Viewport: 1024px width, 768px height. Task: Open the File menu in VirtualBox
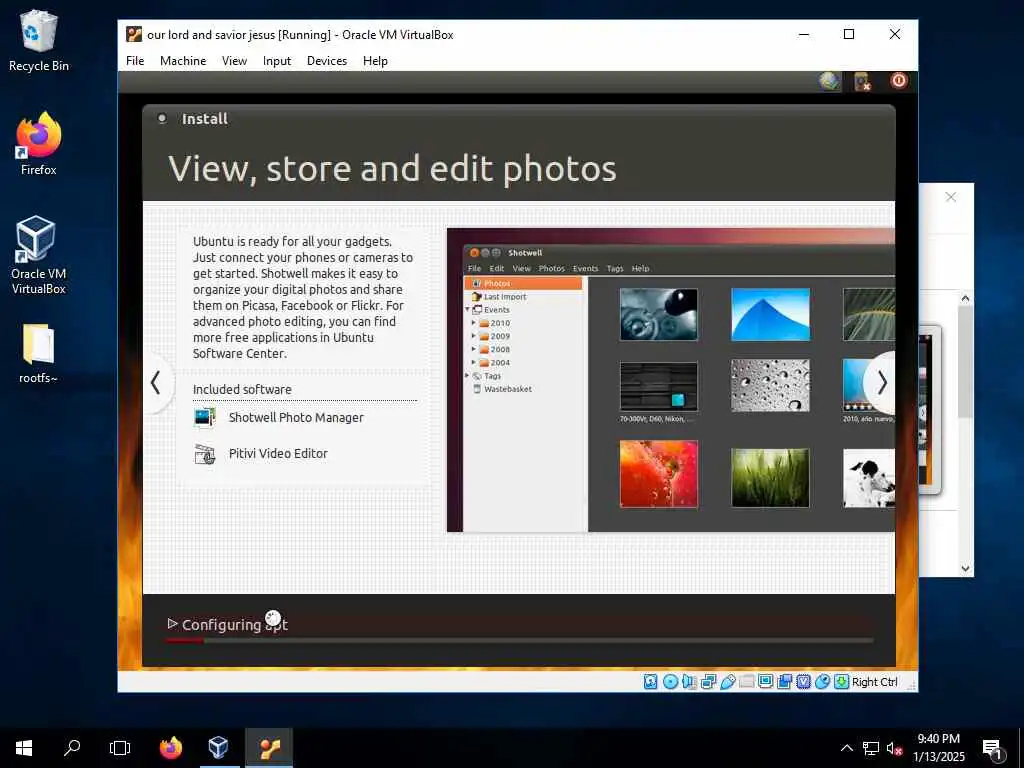tap(135, 61)
